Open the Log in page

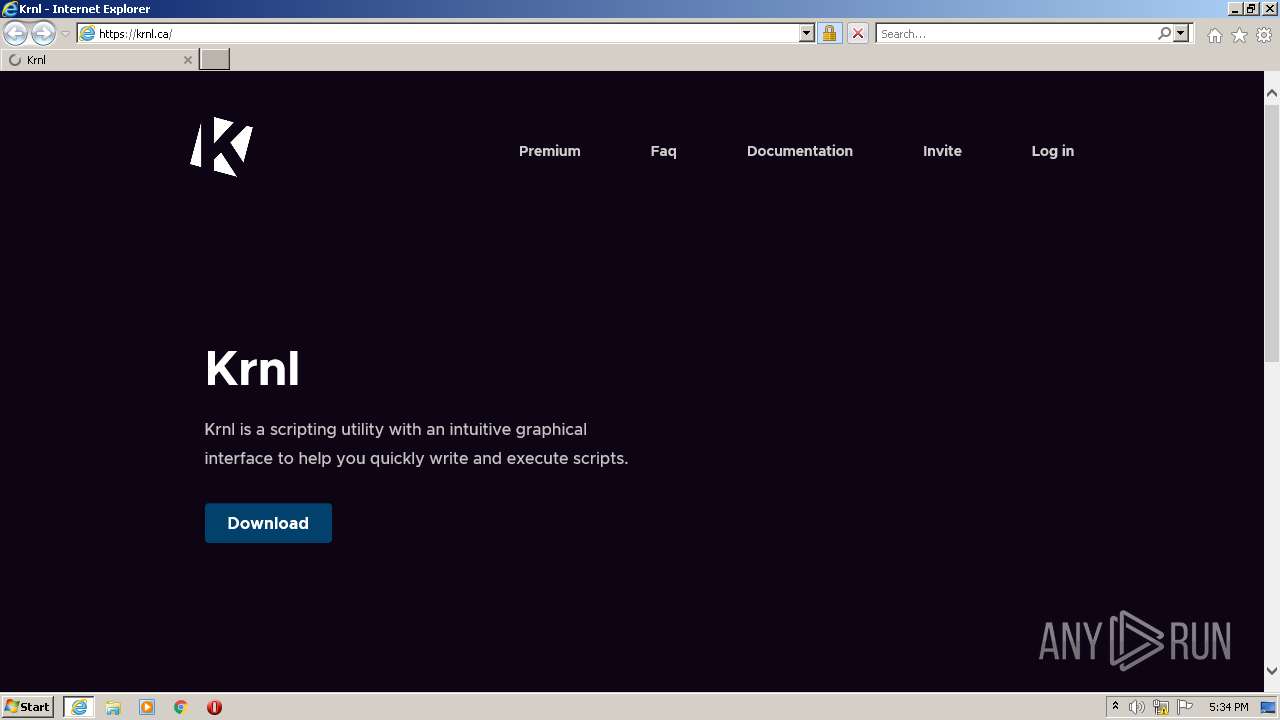[x=1052, y=151]
